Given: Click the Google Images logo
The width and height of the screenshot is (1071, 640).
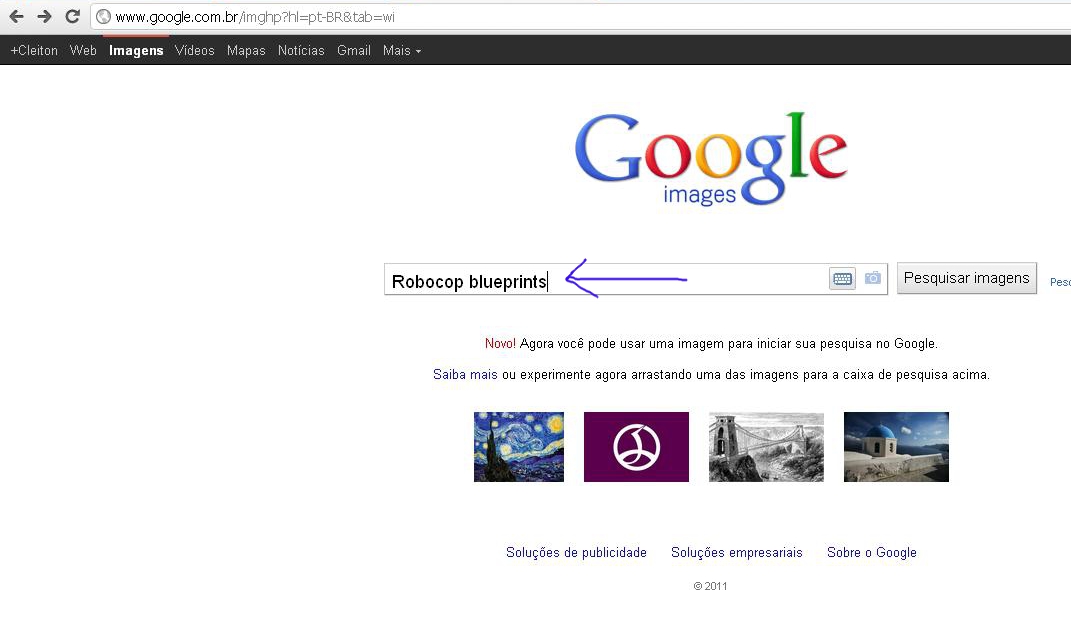Looking at the screenshot, I should [x=711, y=159].
